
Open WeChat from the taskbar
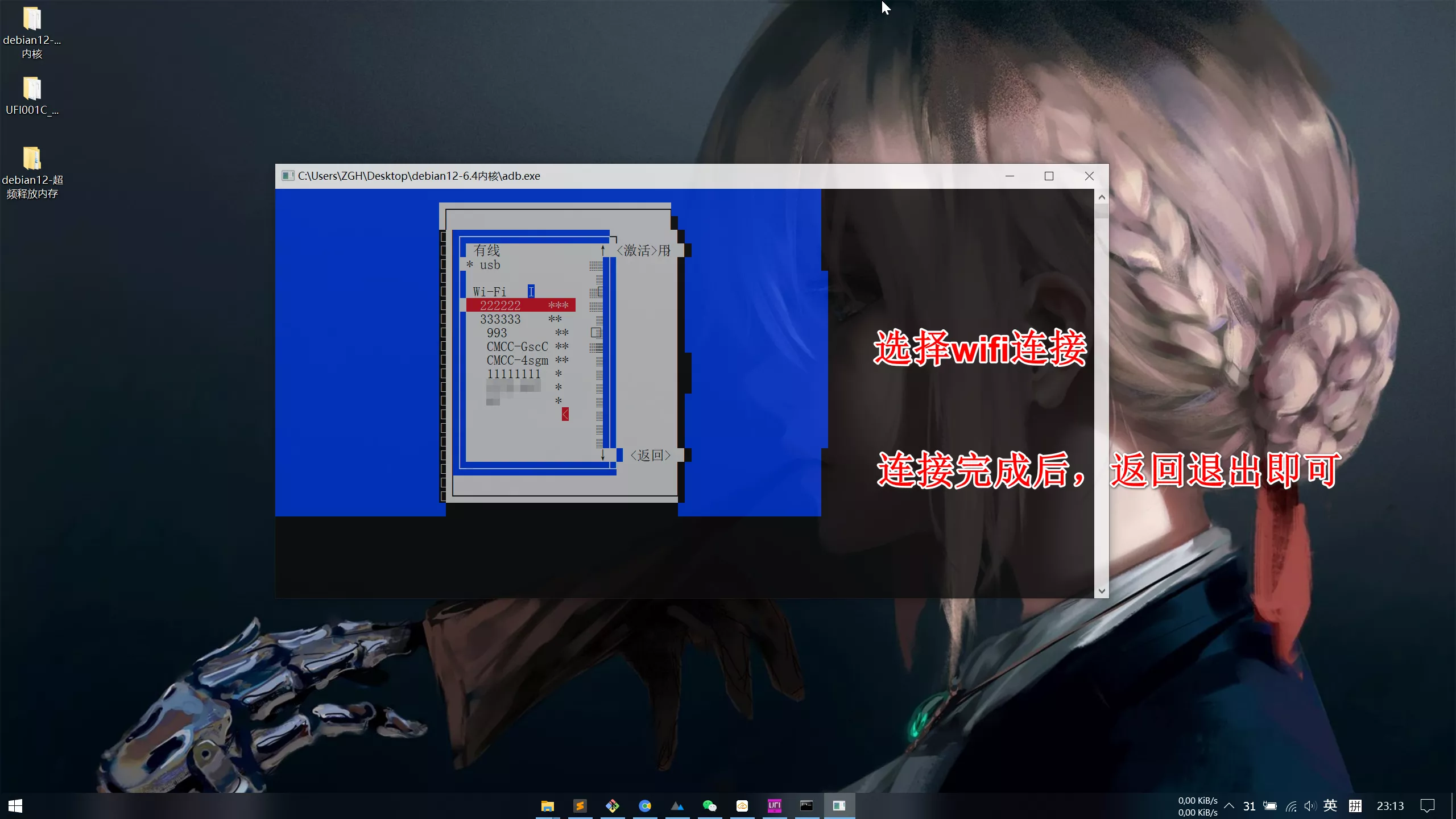pyautogui.click(x=709, y=806)
